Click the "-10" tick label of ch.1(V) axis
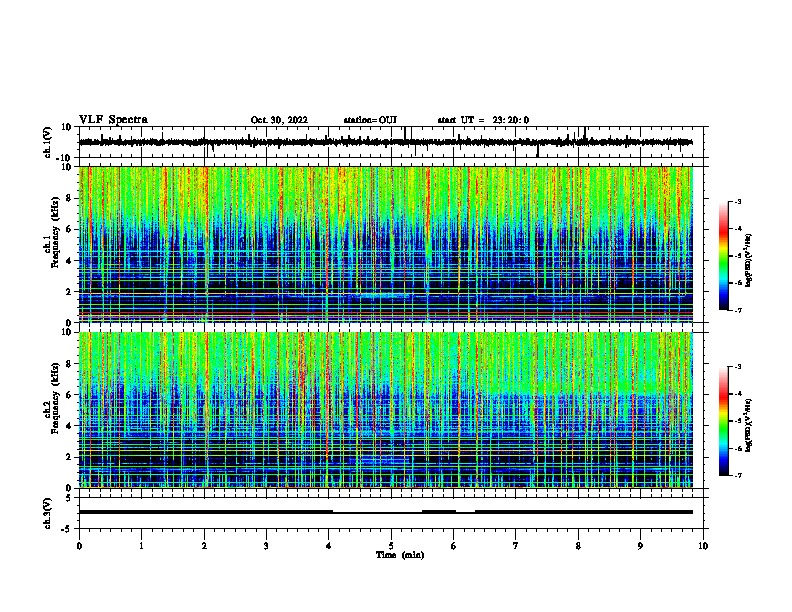Viewport: 792px width, 612px height. pos(65,158)
